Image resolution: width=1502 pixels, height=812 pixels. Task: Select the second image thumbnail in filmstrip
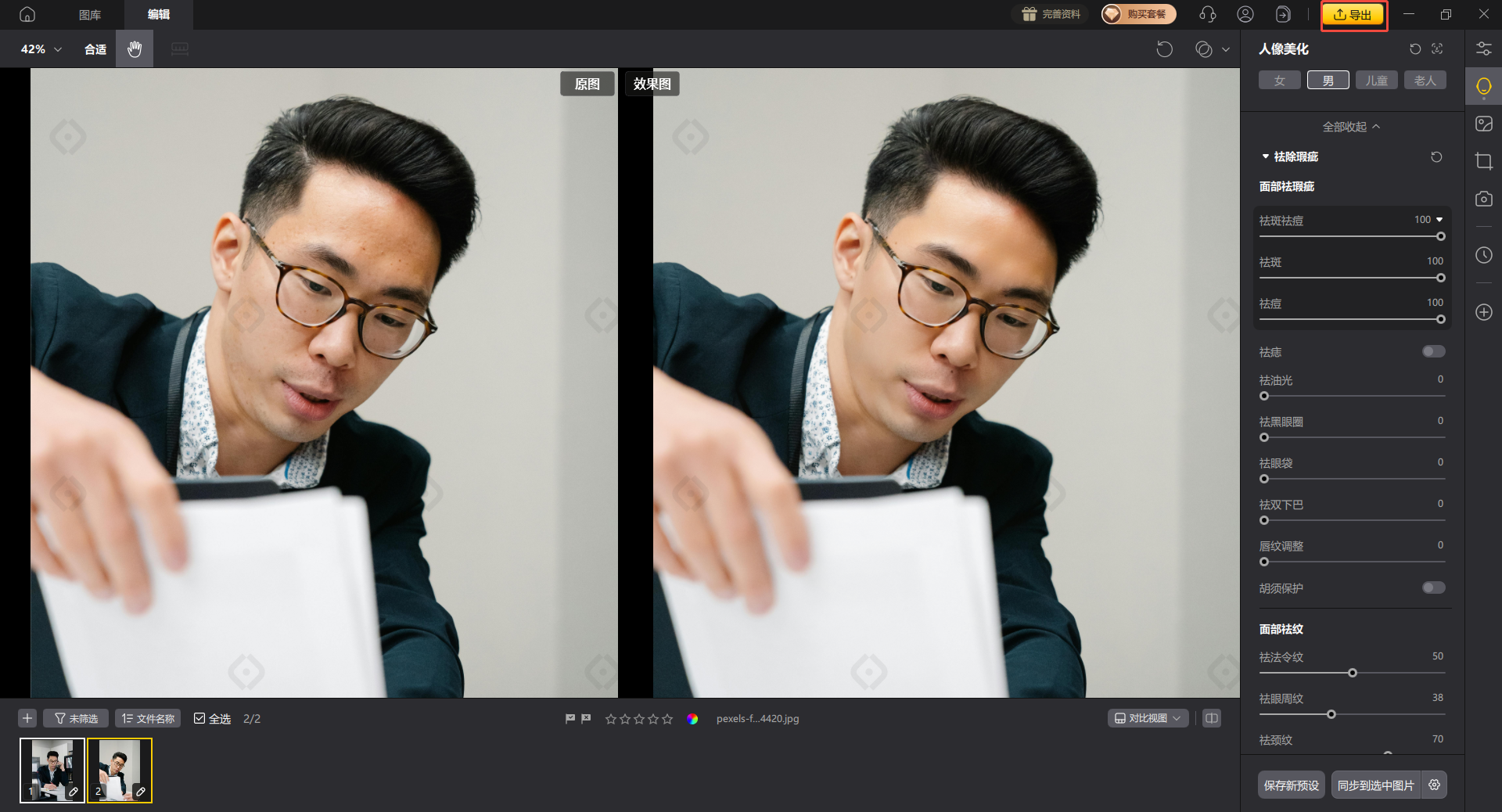tap(119, 771)
